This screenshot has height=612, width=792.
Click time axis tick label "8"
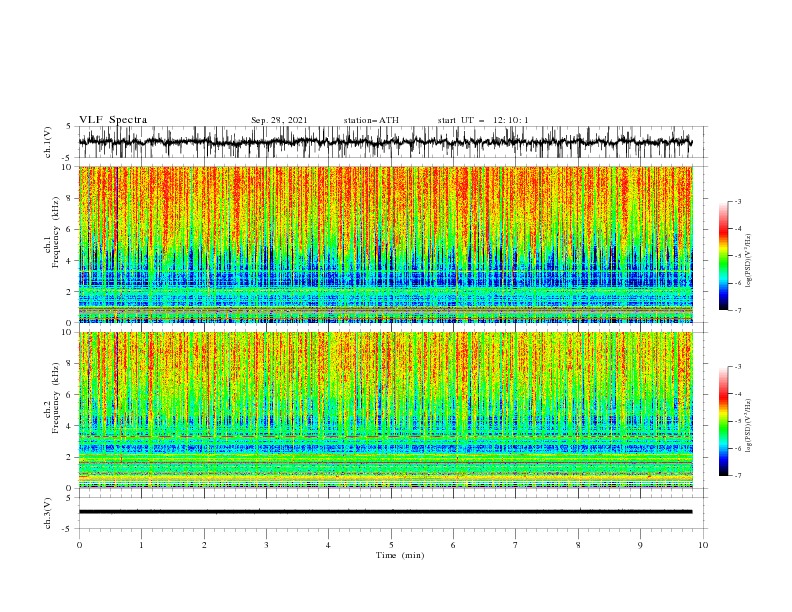pos(578,545)
